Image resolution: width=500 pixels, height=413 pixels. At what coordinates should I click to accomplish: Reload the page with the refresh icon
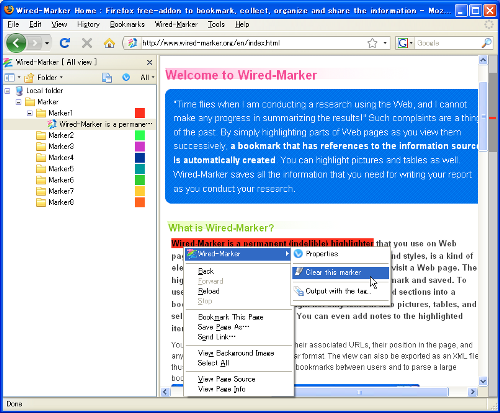pyautogui.click(x=65, y=43)
